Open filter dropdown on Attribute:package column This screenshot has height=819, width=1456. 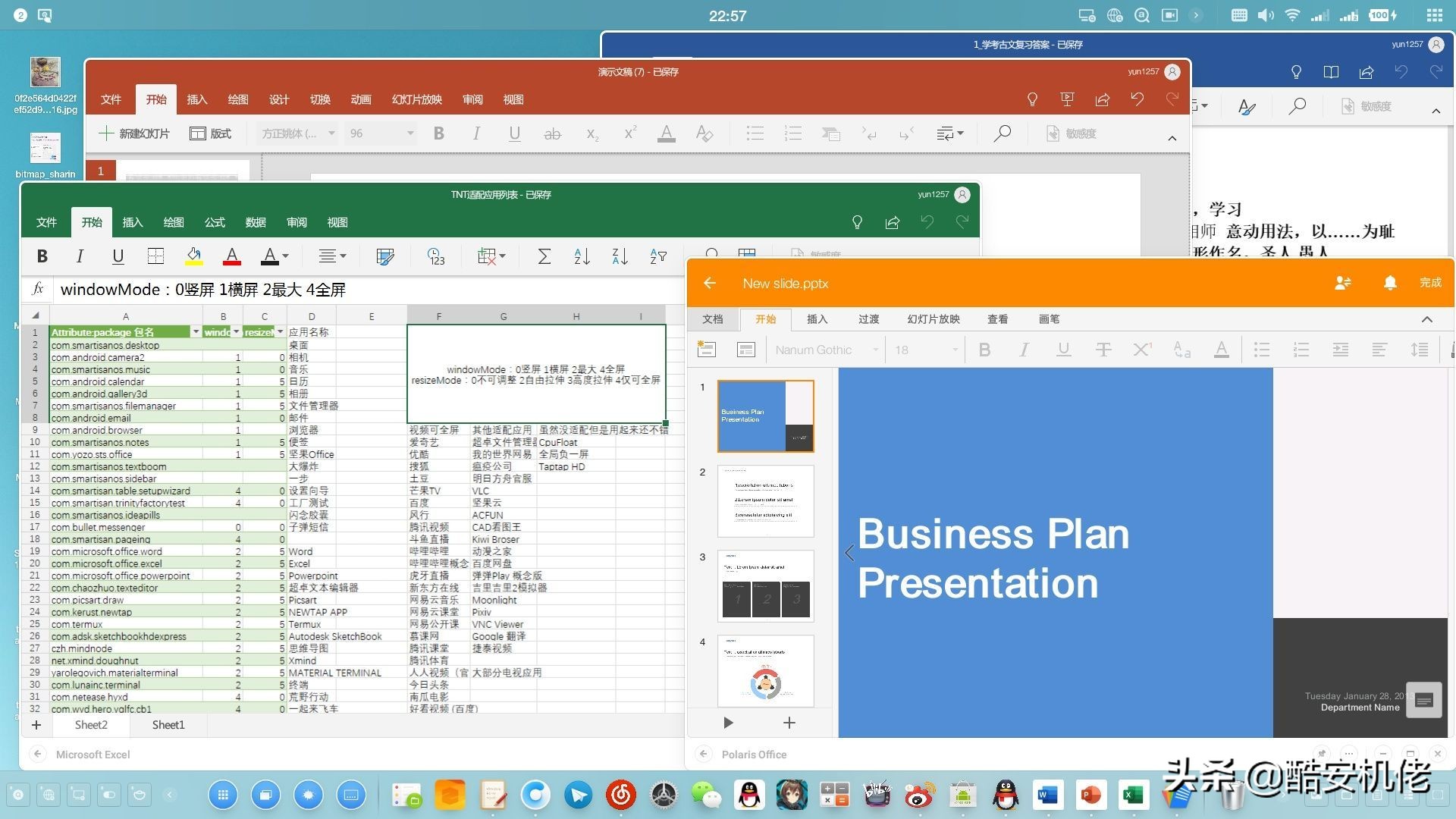(x=196, y=332)
